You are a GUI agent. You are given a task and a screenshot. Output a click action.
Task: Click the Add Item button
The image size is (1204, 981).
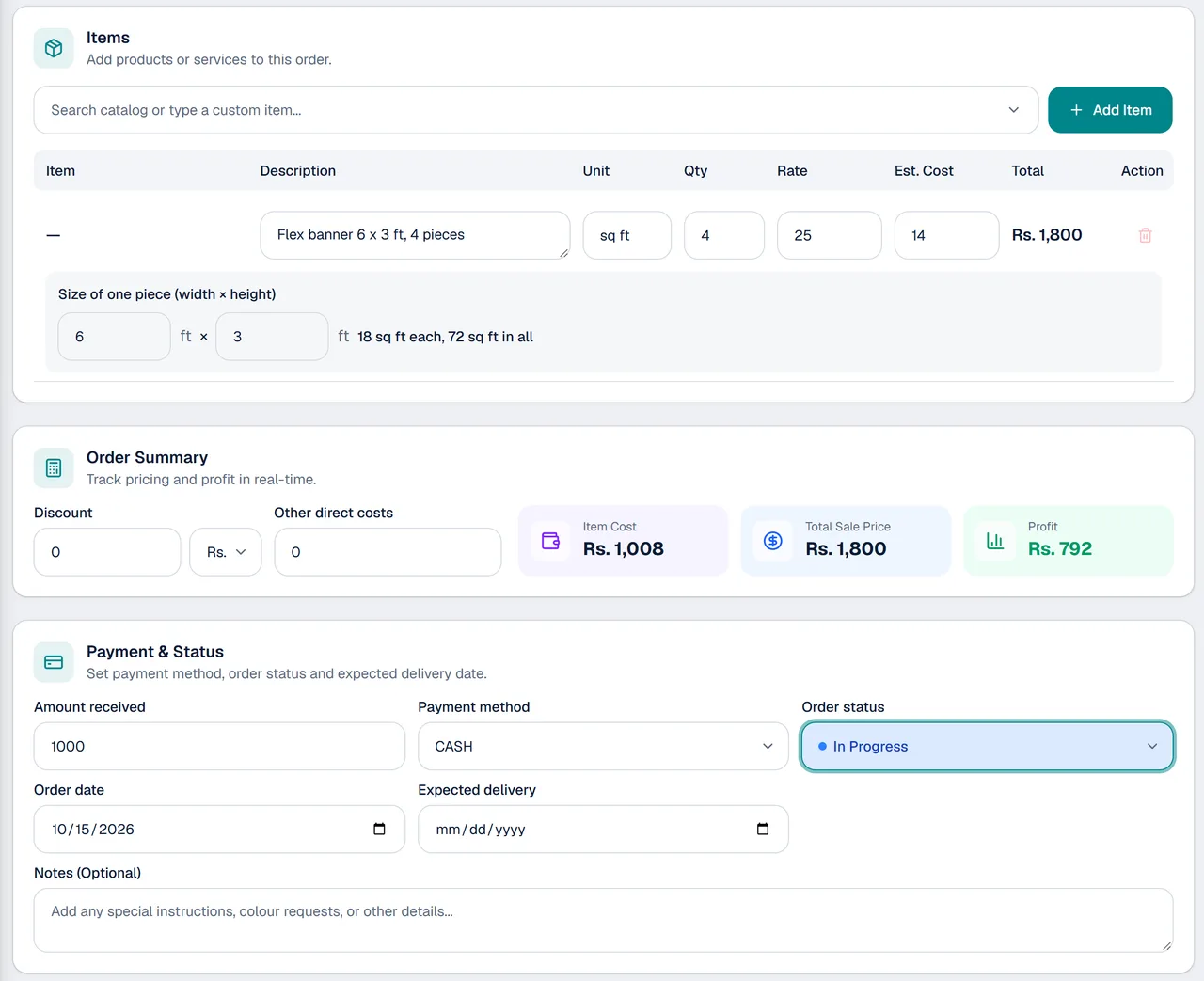[1110, 110]
